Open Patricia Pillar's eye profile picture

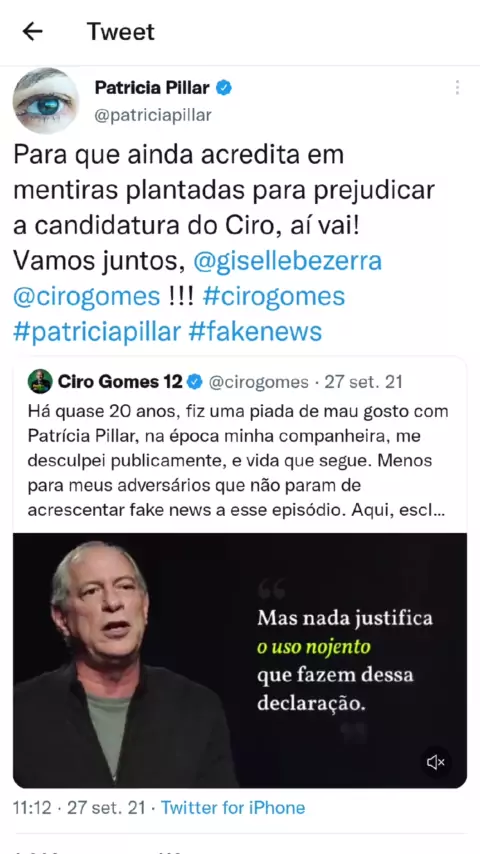(x=46, y=101)
